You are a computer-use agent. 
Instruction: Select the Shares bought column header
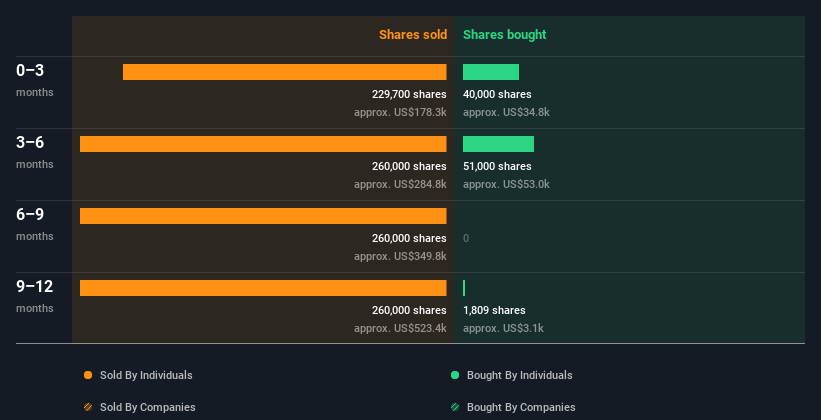pyautogui.click(x=504, y=35)
